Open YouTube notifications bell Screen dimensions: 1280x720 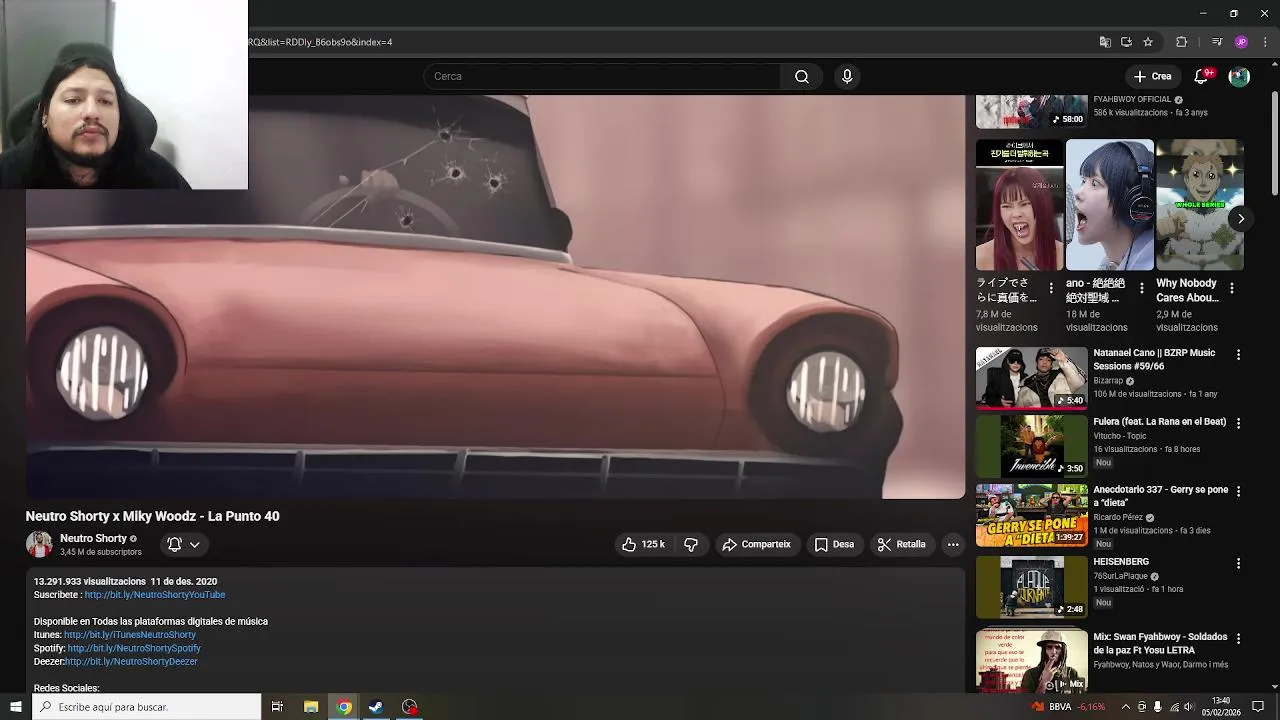1202,76
